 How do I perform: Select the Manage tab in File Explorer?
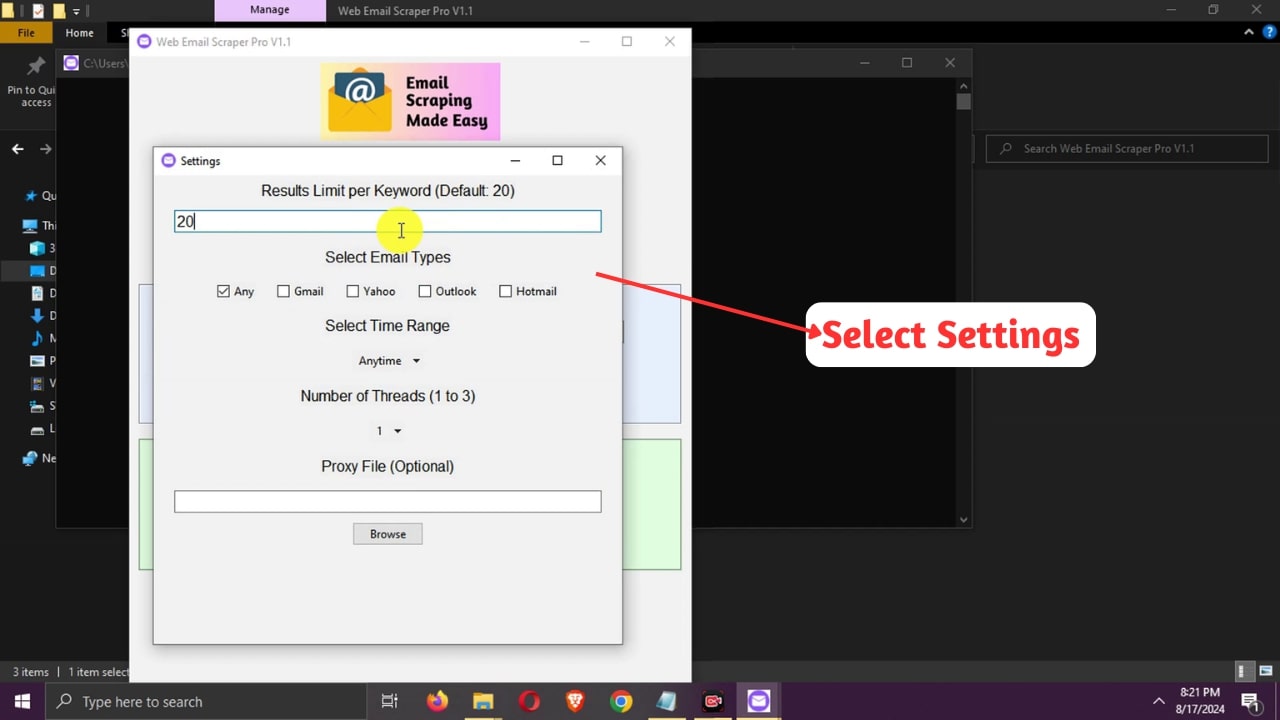click(269, 10)
